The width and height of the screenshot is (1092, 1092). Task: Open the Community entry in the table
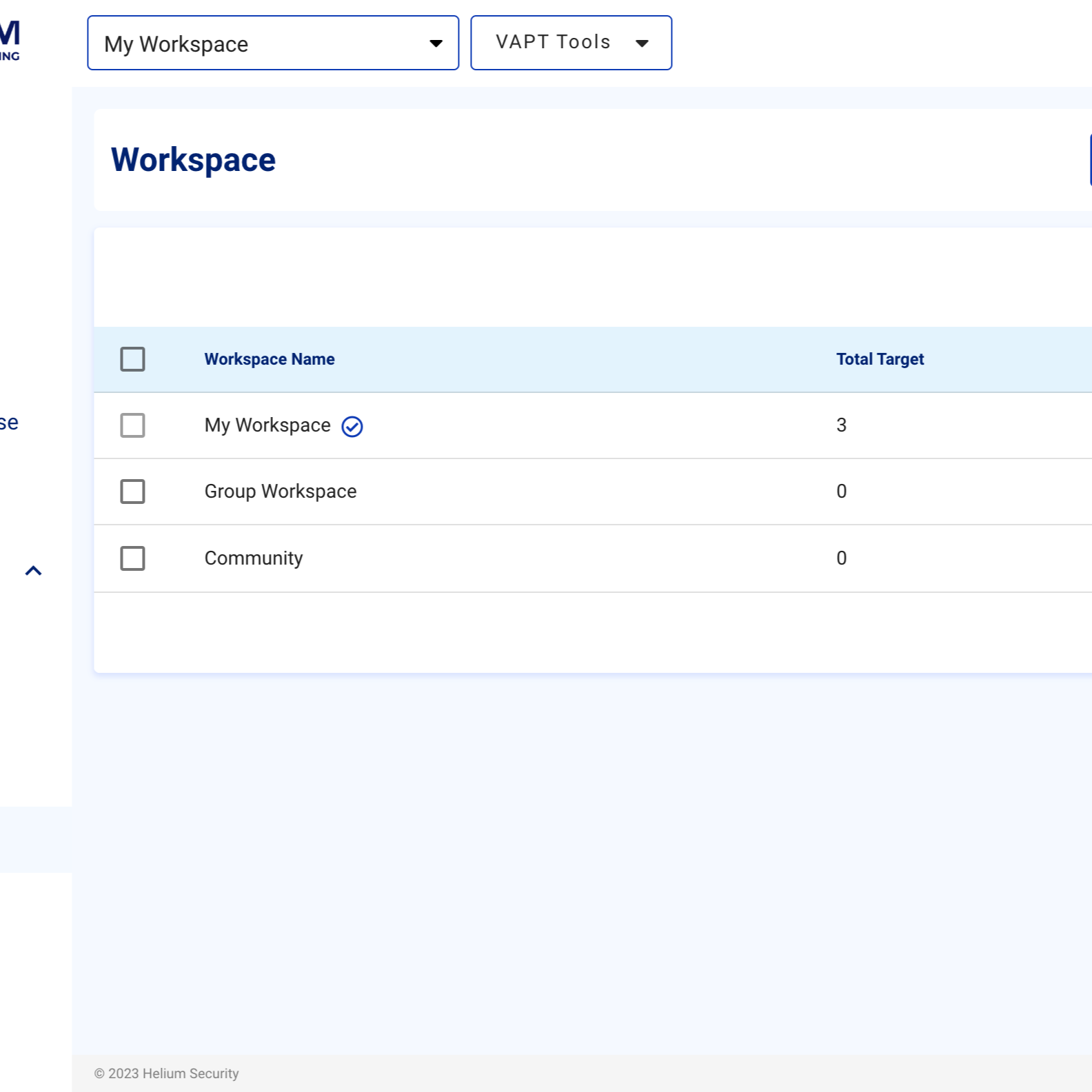coord(254,558)
